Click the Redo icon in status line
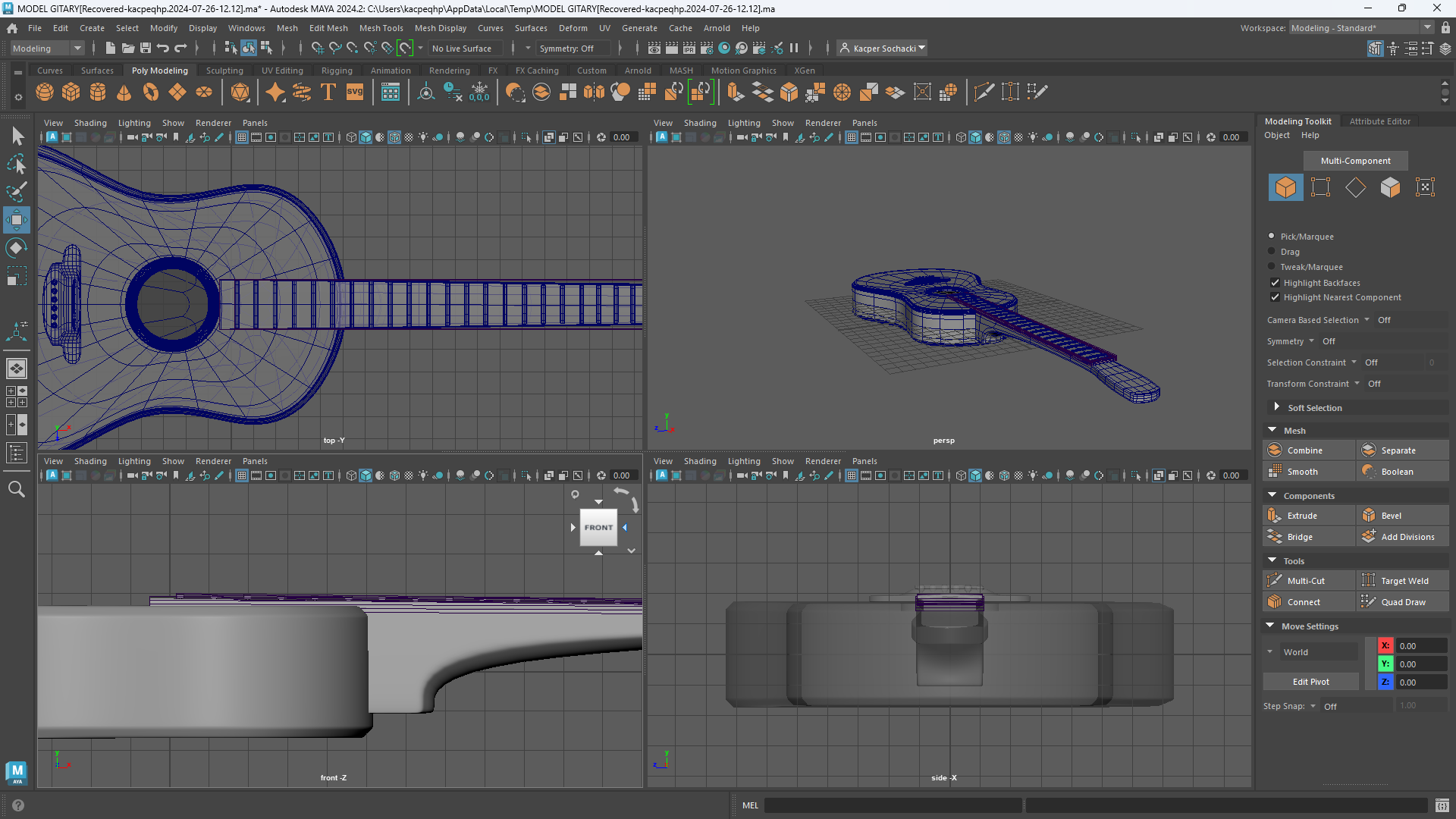Image resolution: width=1456 pixels, height=819 pixels. [180, 48]
